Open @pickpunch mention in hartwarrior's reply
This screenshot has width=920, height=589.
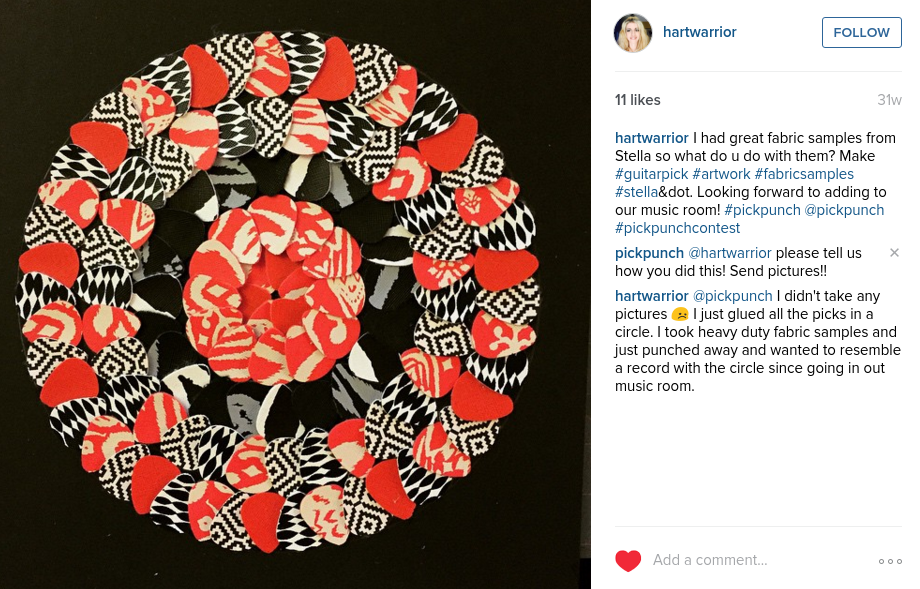[732, 296]
